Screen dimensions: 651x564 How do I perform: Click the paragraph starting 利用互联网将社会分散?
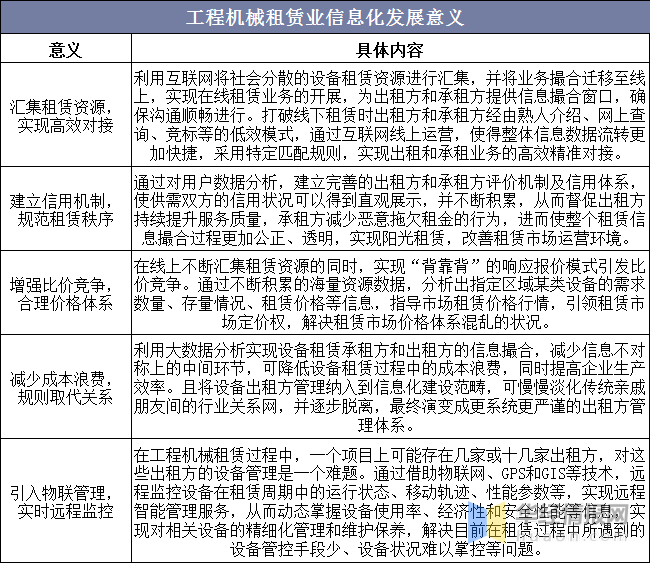390,115
